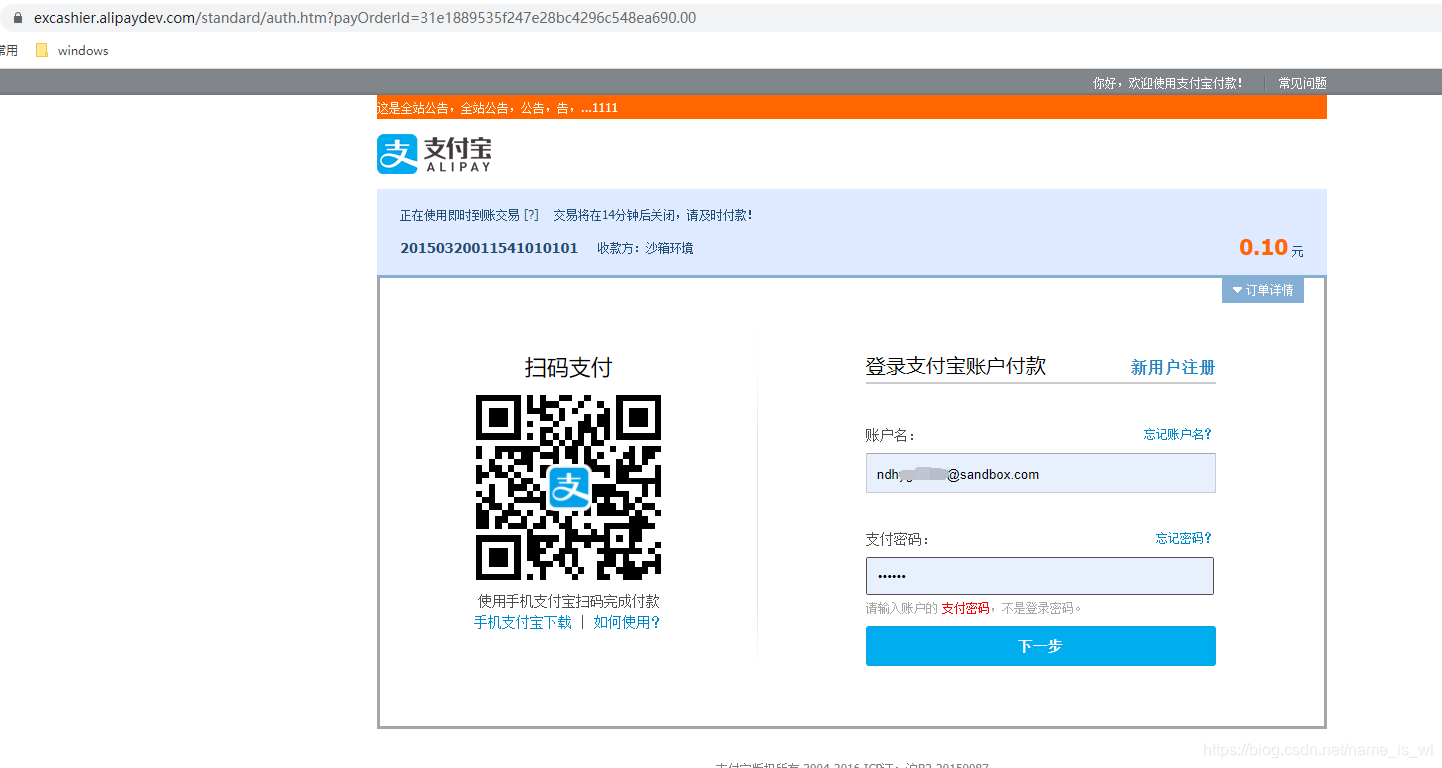The width and height of the screenshot is (1442, 768).
Task: Click the 扫码支付 heading
Action: [568, 367]
